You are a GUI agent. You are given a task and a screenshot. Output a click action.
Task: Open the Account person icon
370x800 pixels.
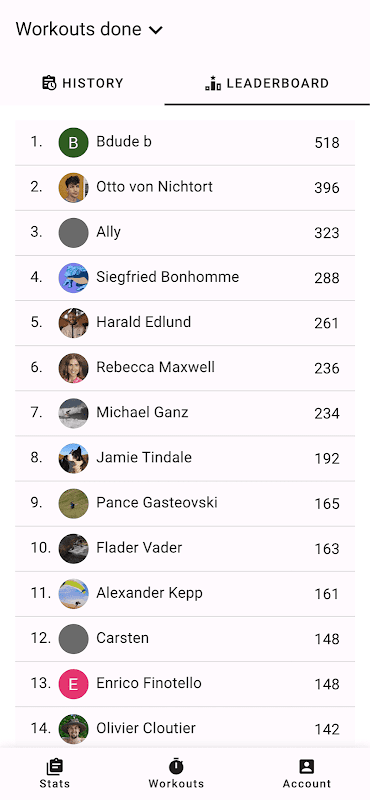pos(307,766)
